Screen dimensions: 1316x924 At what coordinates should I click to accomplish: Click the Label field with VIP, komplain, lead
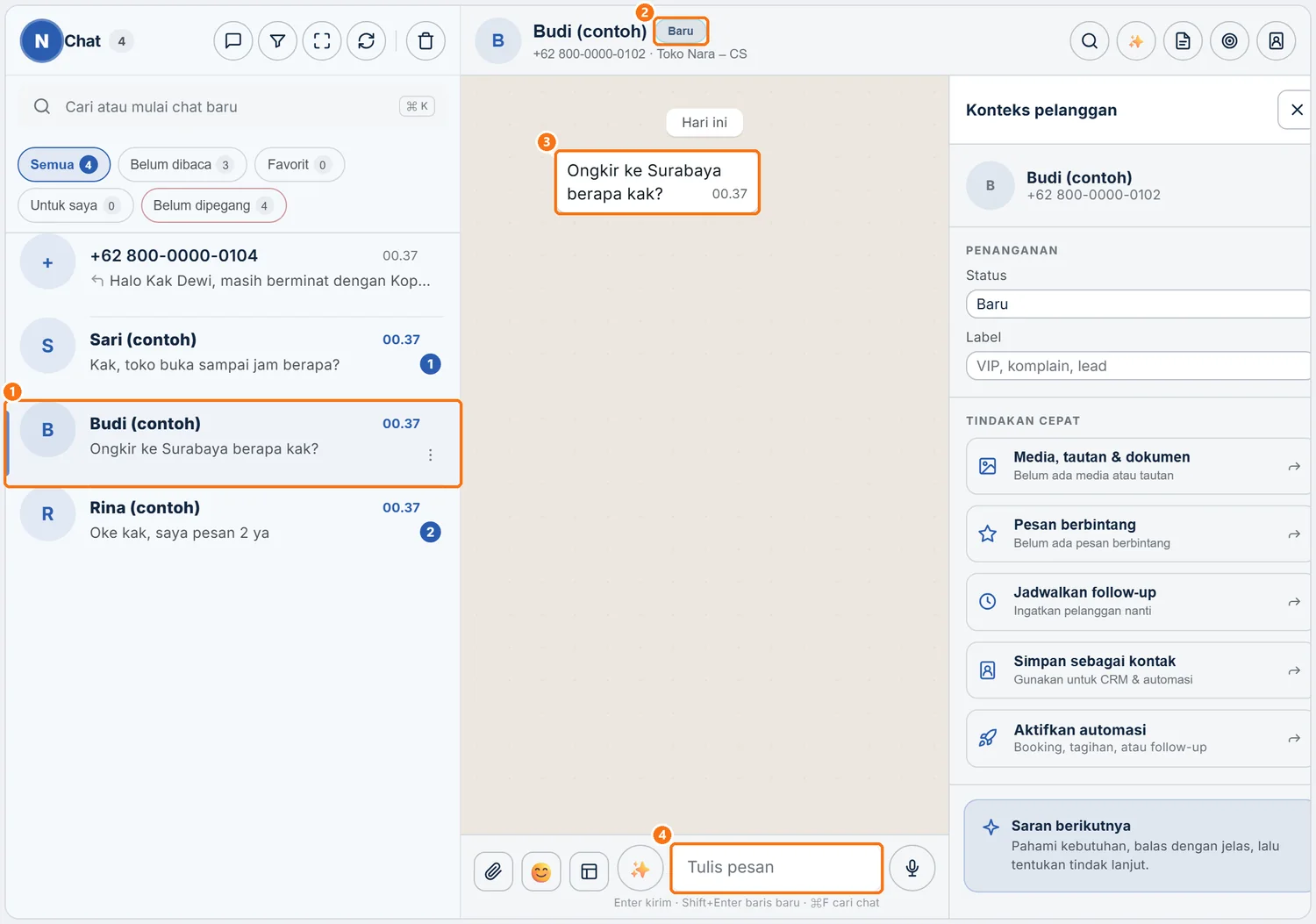[1138, 366]
